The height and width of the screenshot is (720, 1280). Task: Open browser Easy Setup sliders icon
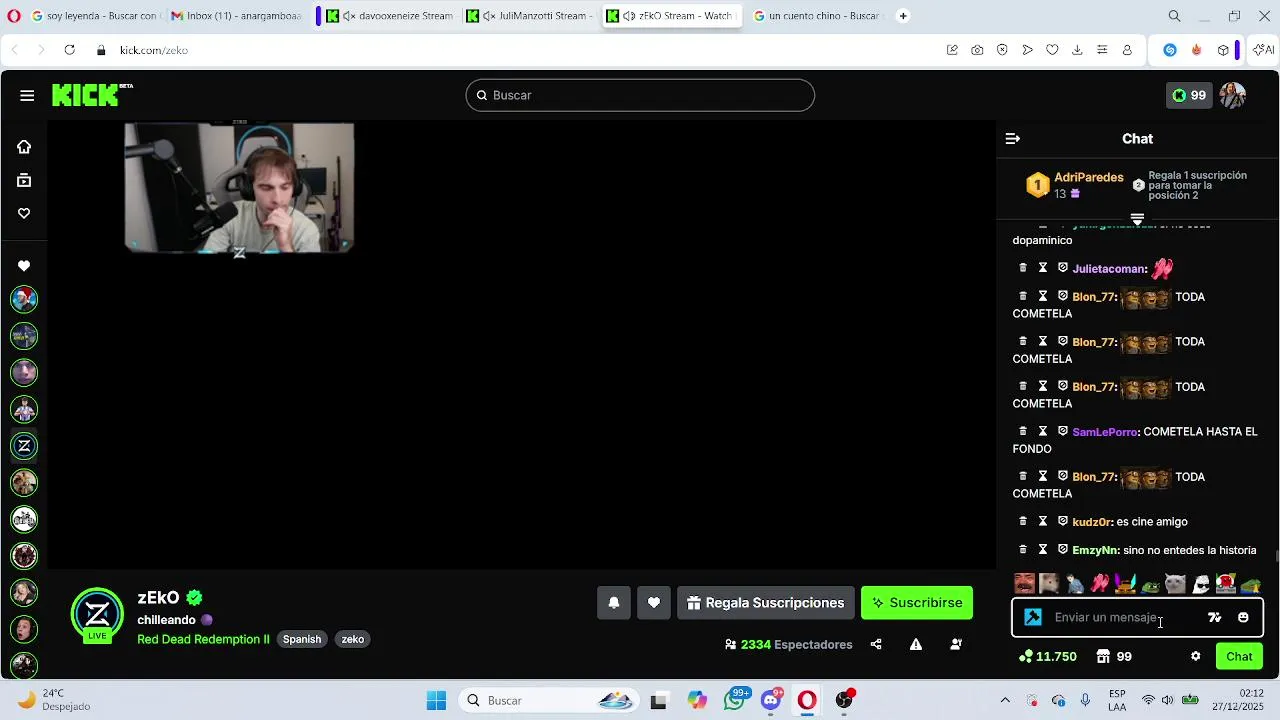coord(1102,50)
